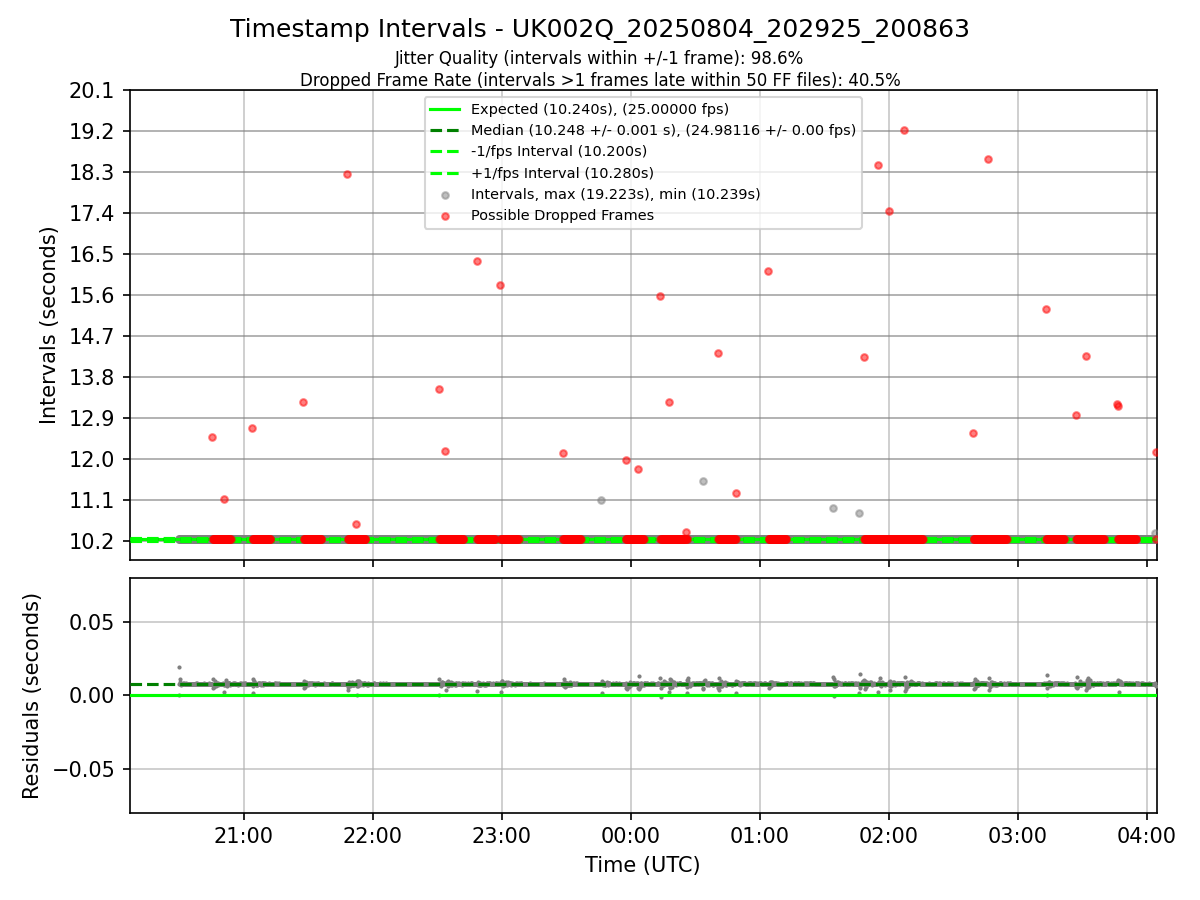Click the Dropped Frame Rate 40.5% subtitle

click(x=600, y=80)
